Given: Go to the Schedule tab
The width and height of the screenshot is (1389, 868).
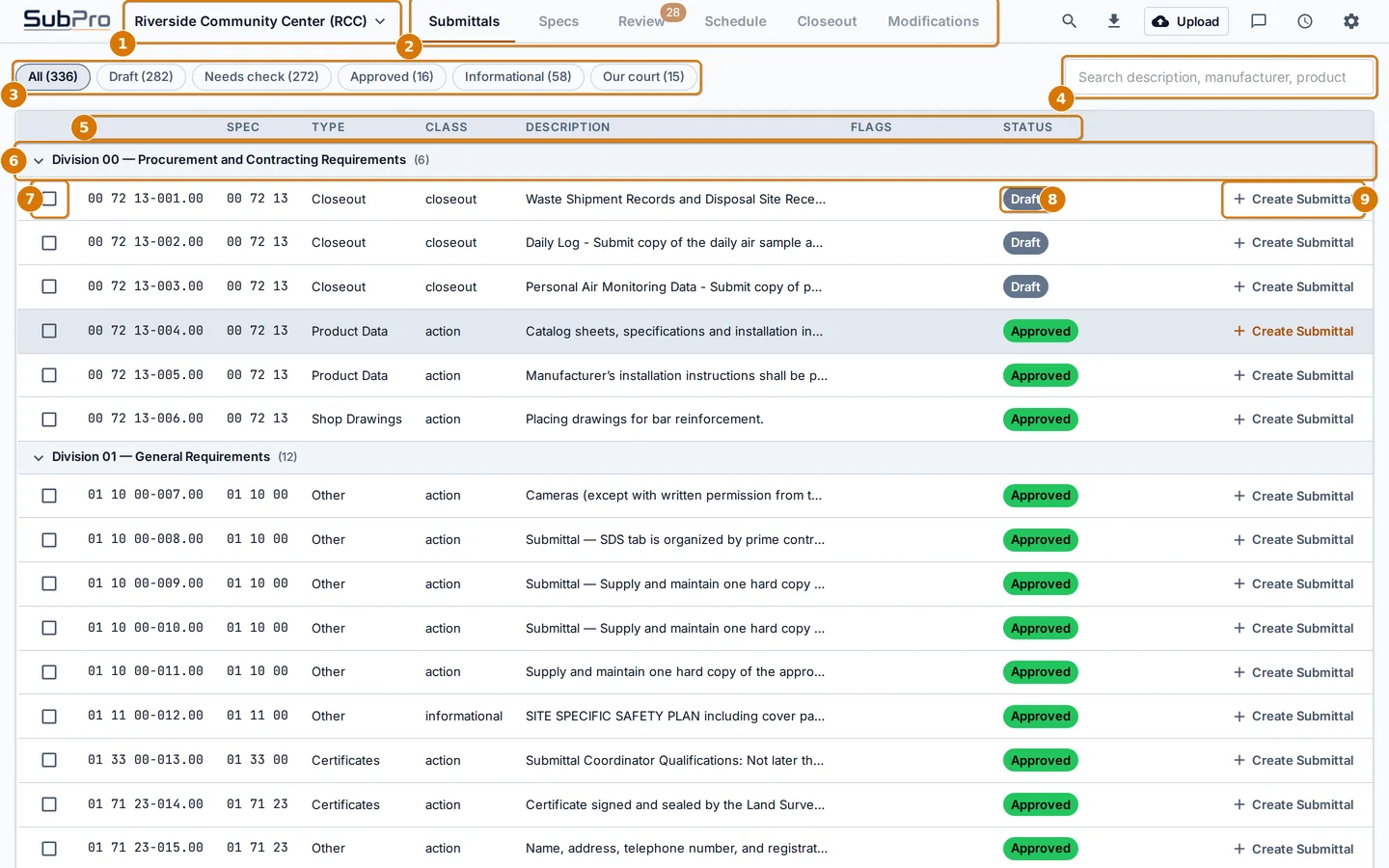Looking at the screenshot, I should [735, 21].
